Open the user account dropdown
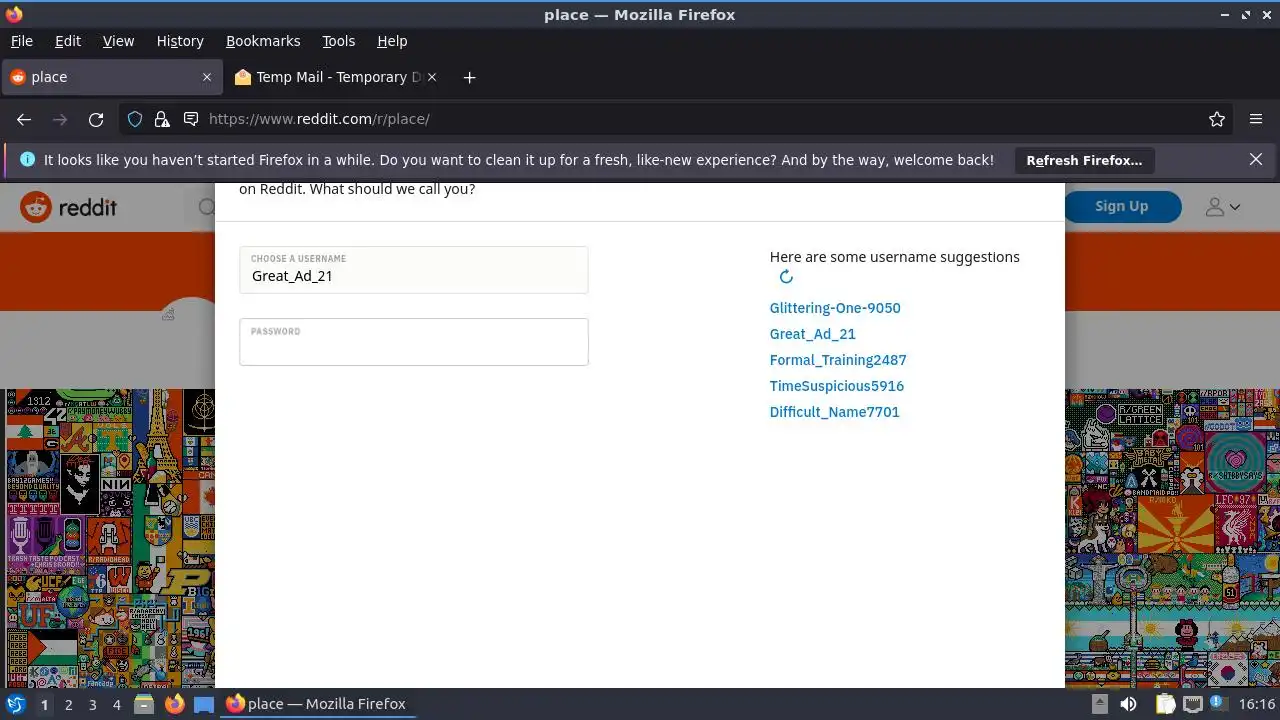This screenshot has width=1280, height=720. [x=1222, y=207]
